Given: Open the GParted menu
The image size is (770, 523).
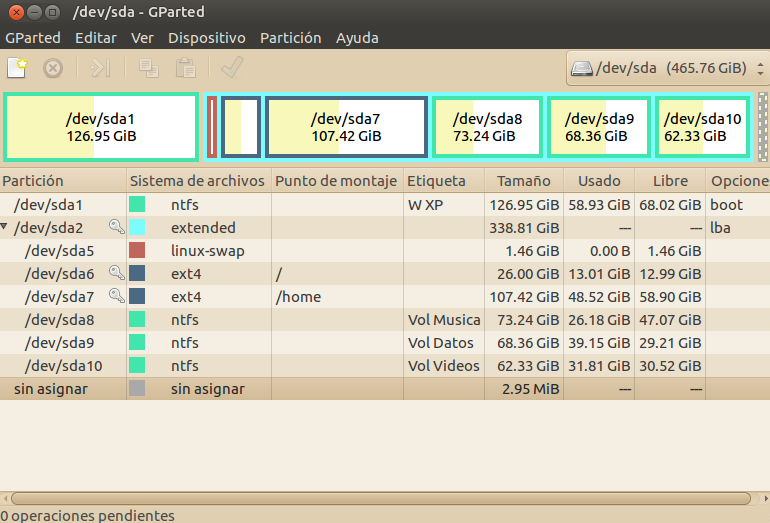Looking at the screenshot, I should point(33,38).
